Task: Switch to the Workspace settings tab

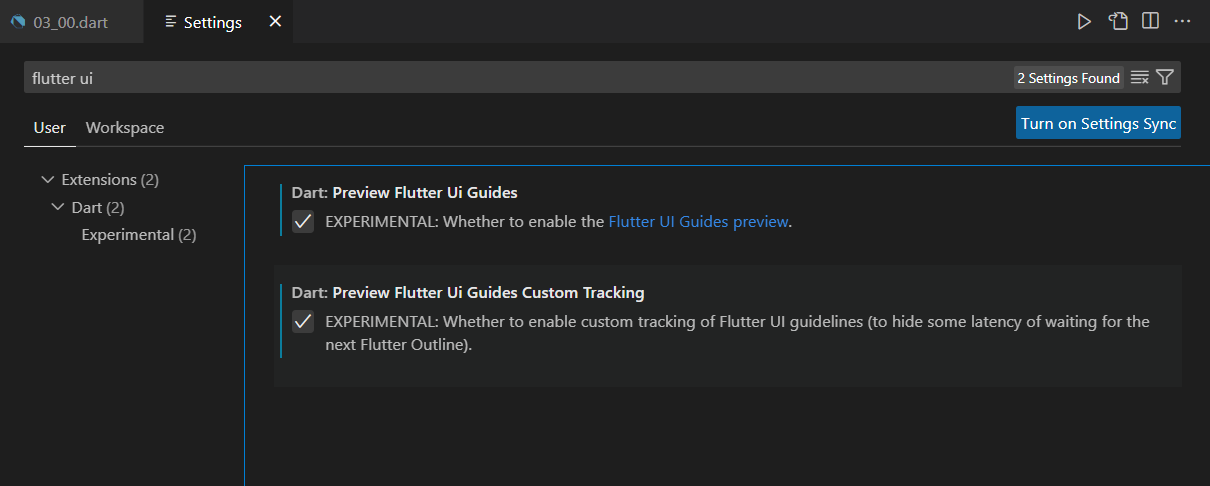Action: tap(125, 128)
